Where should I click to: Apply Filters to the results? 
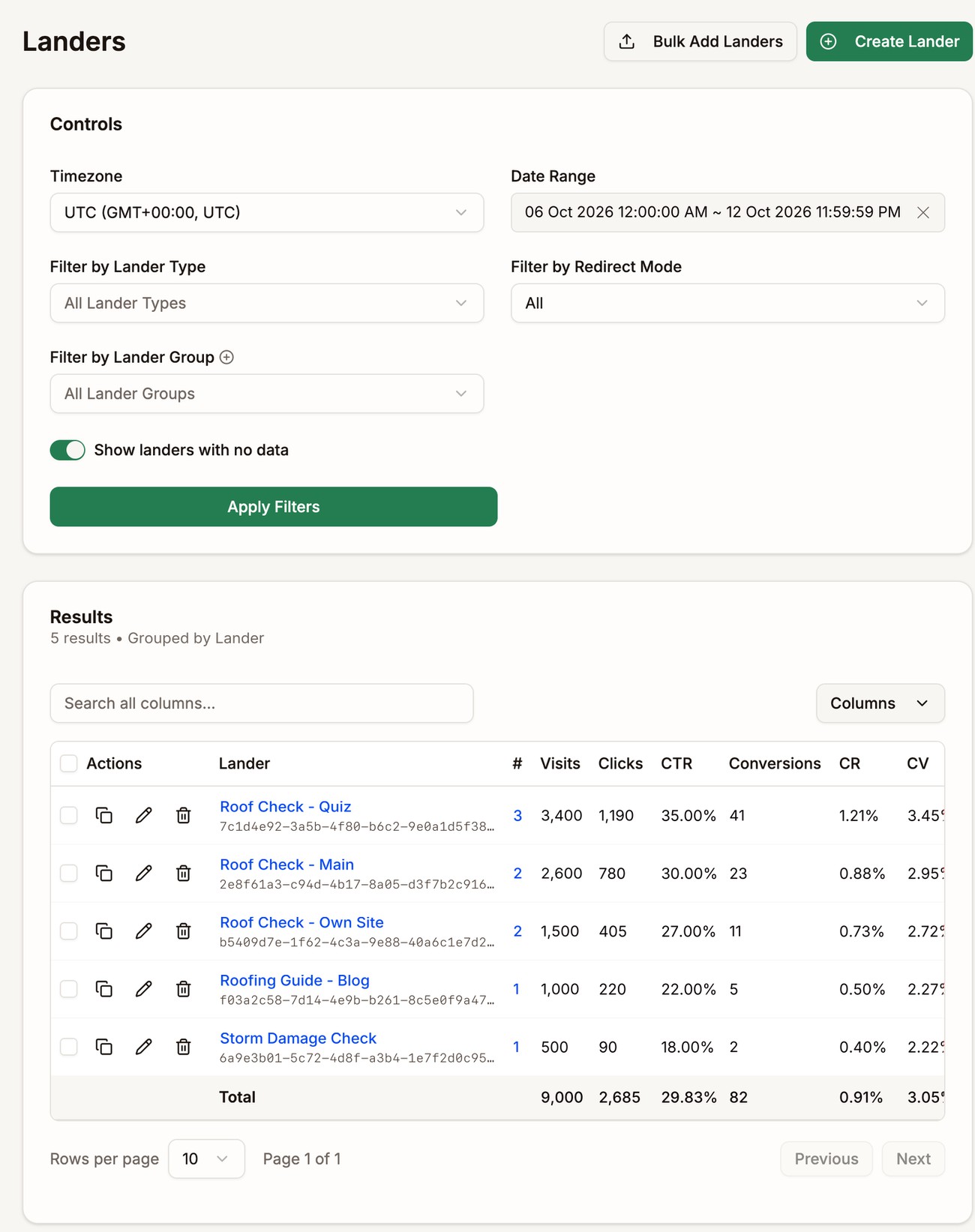point(274,507)
